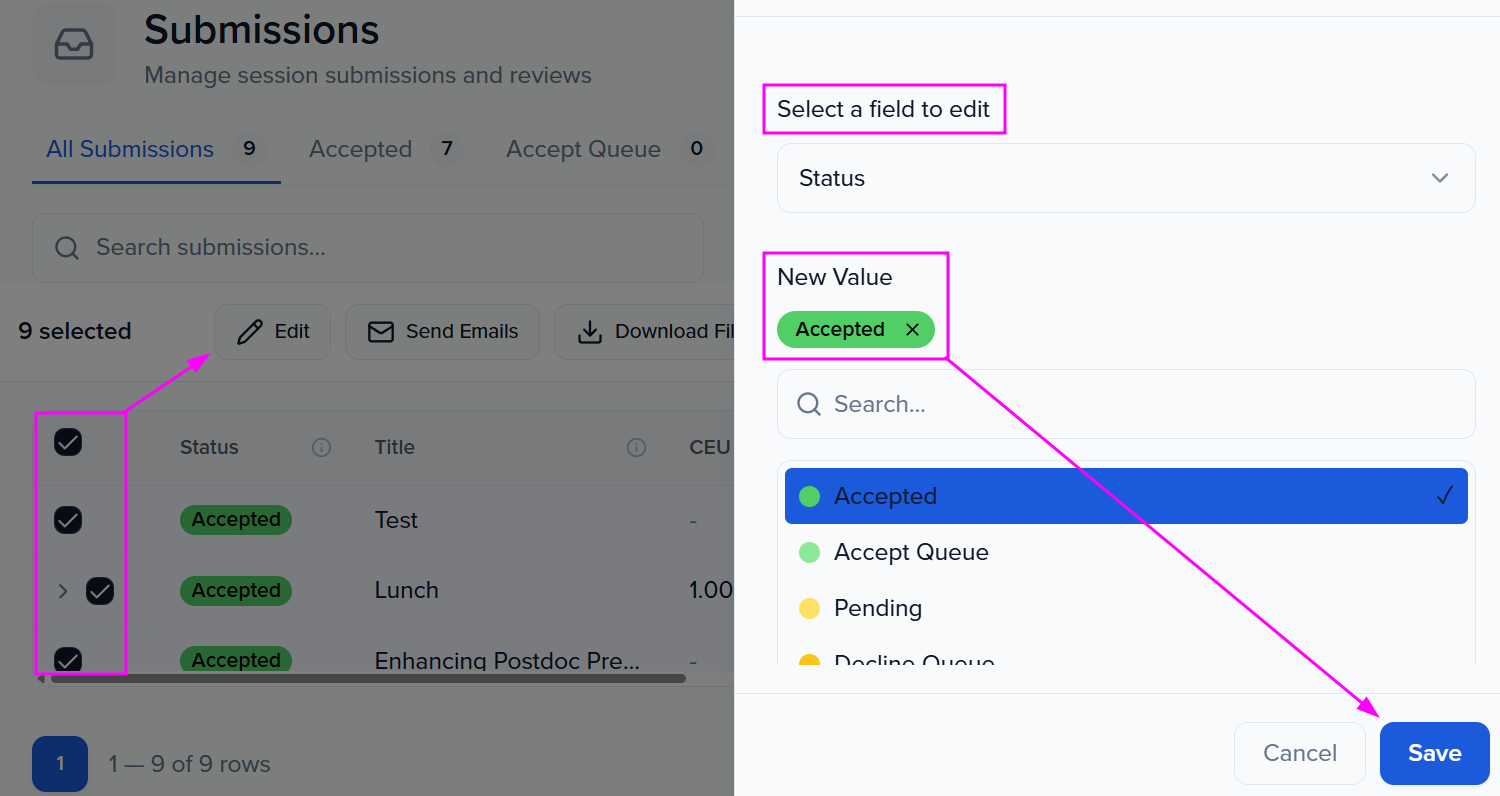Click the magnifier icon in Search submissions

67,248
